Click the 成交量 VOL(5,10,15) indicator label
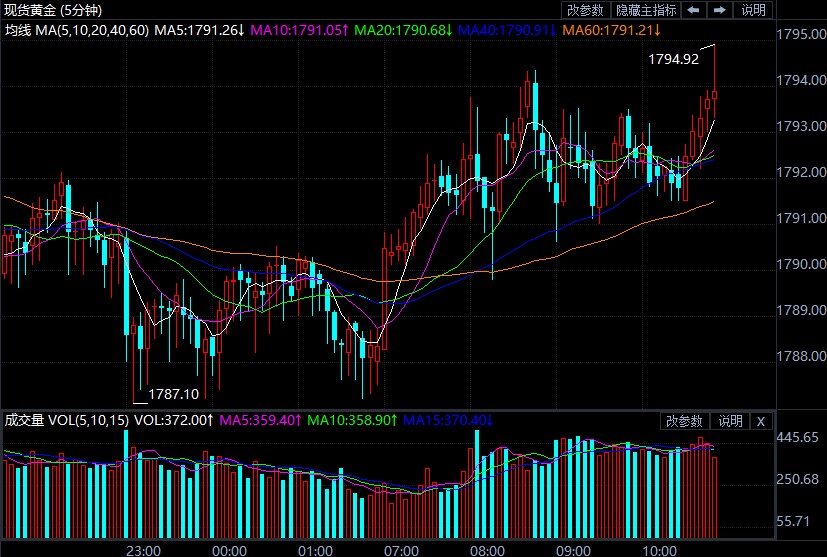 tap(66, 420)
